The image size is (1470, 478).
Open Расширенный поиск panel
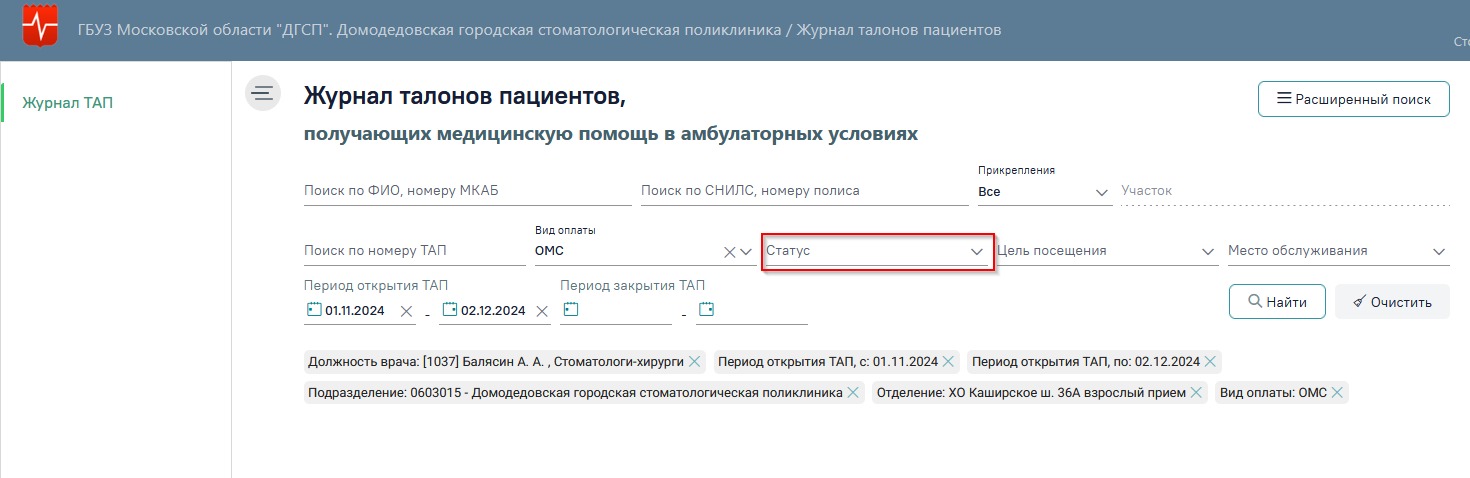point(1353,99)
